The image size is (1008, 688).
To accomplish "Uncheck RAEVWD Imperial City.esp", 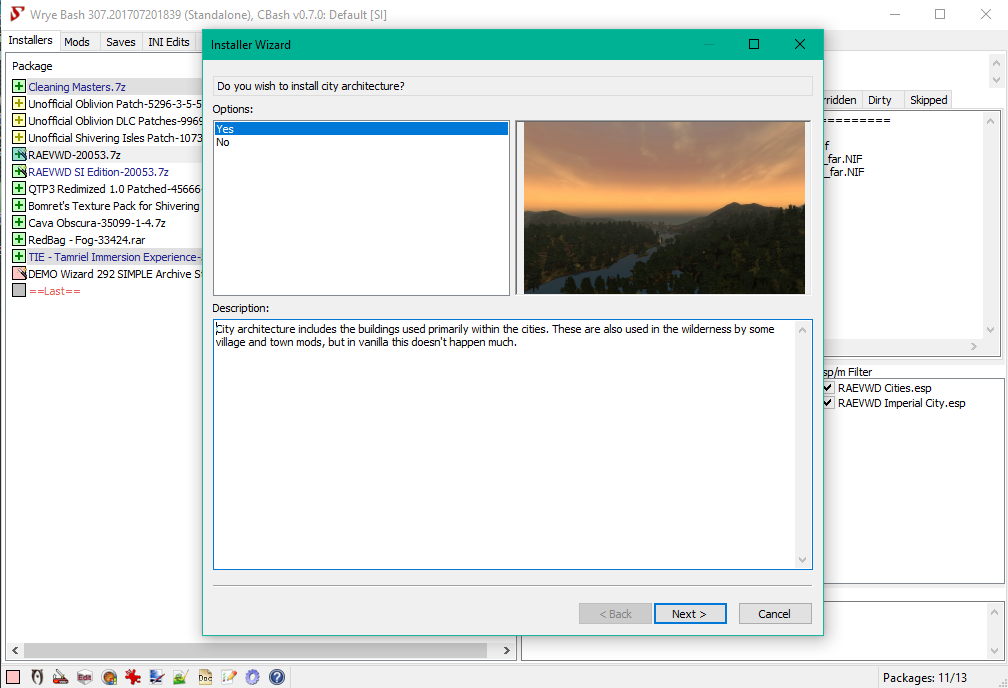I will [828, 403].
